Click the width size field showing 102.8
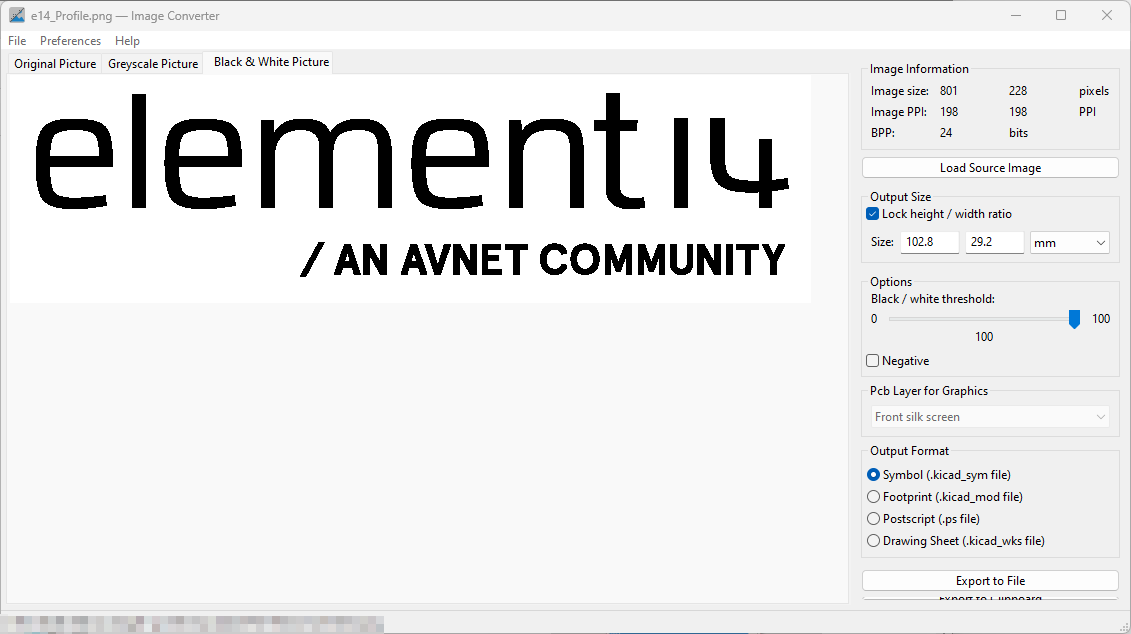1131x634 pixels. point(930,242)
